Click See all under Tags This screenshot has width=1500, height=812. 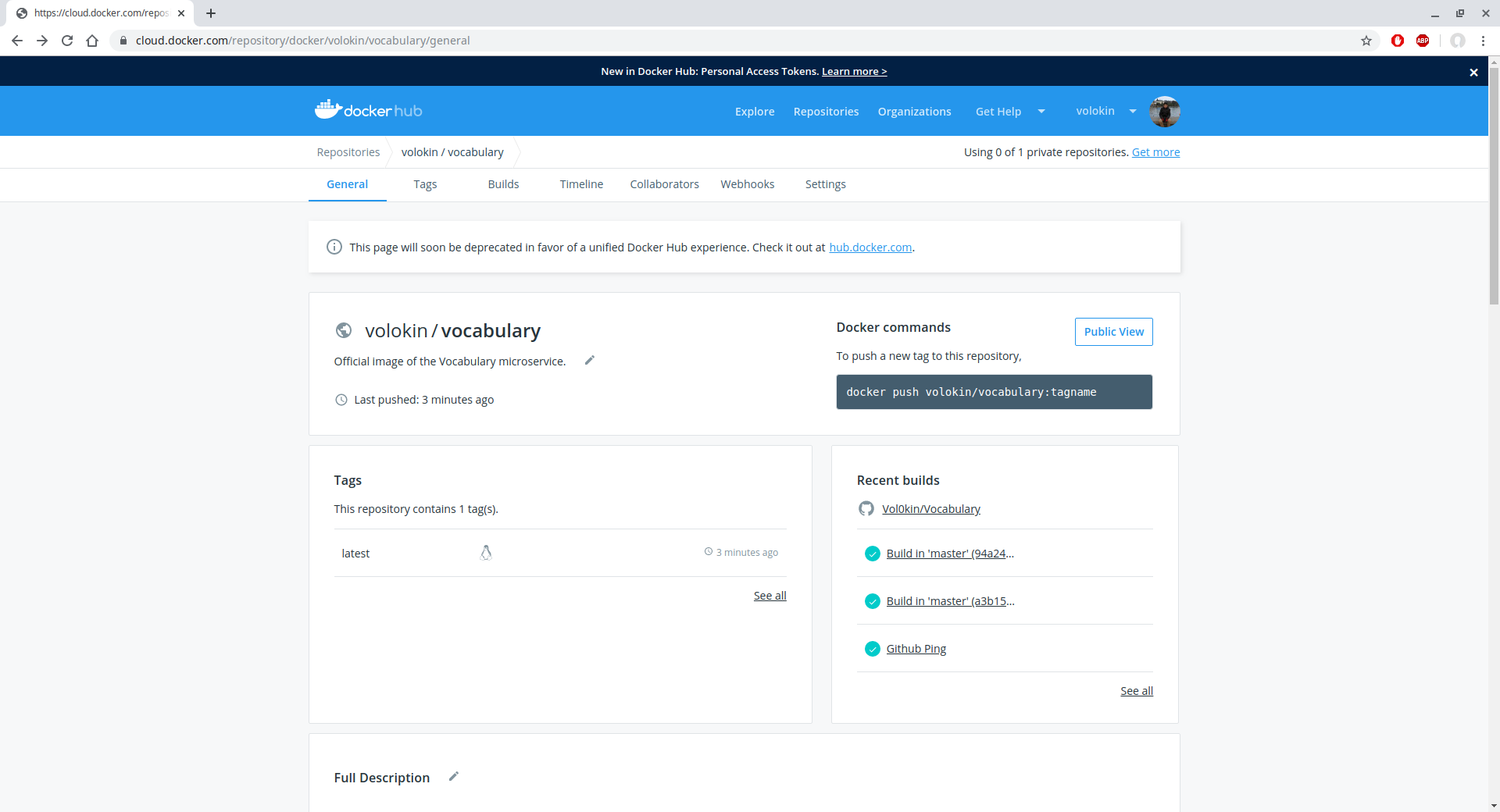pos(770,596)
